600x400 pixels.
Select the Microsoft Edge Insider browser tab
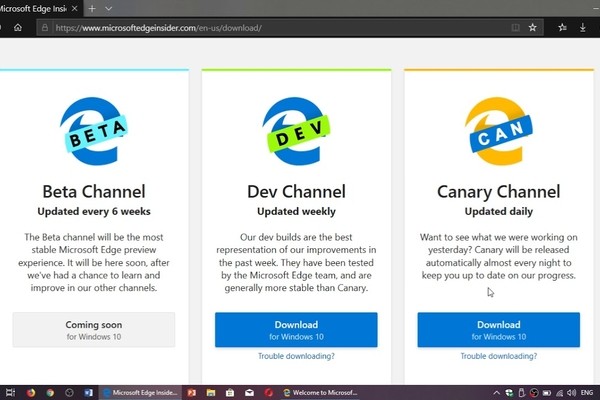point(40,8)
